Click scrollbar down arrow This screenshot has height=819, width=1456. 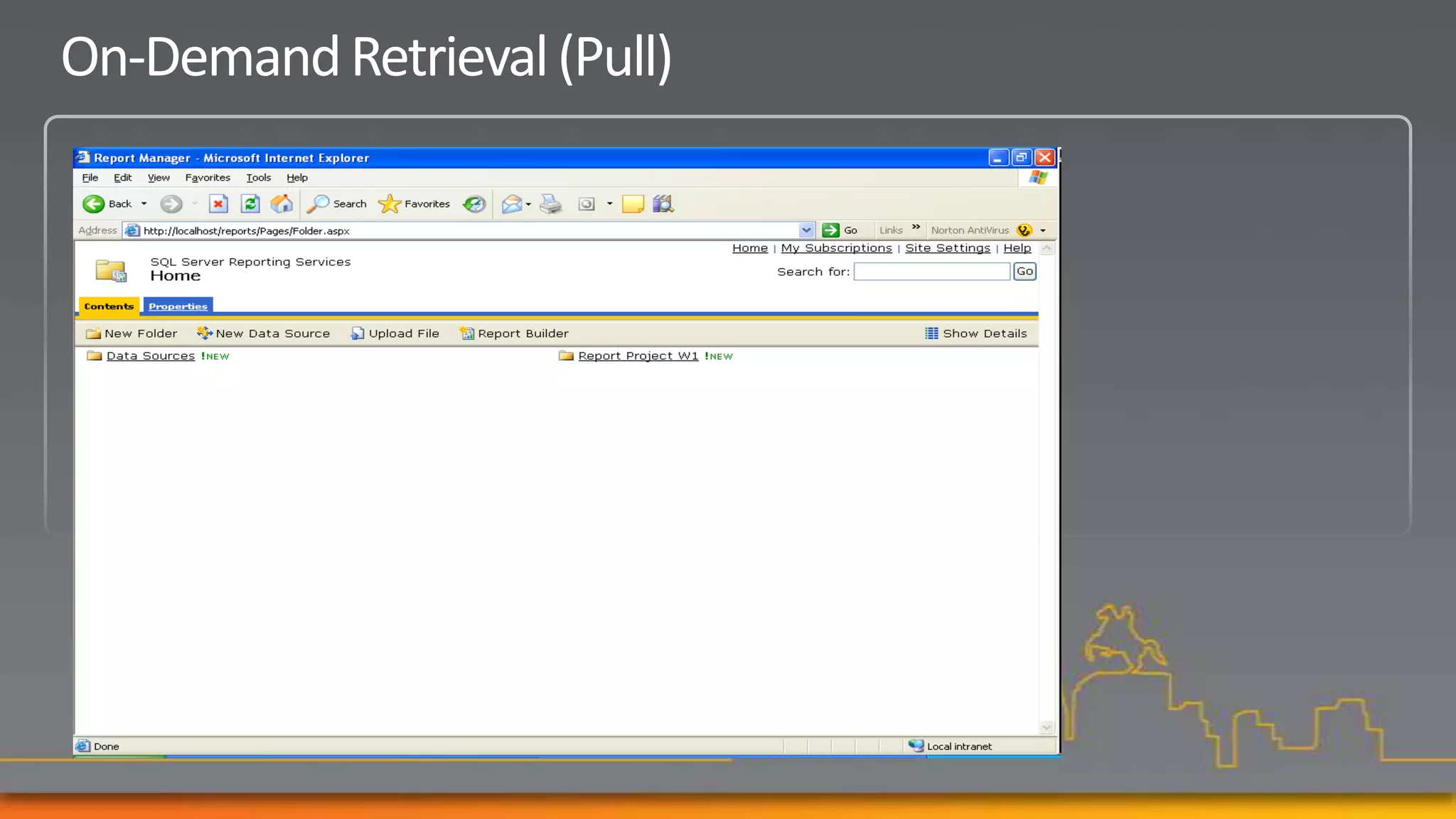click(1046, 727)
